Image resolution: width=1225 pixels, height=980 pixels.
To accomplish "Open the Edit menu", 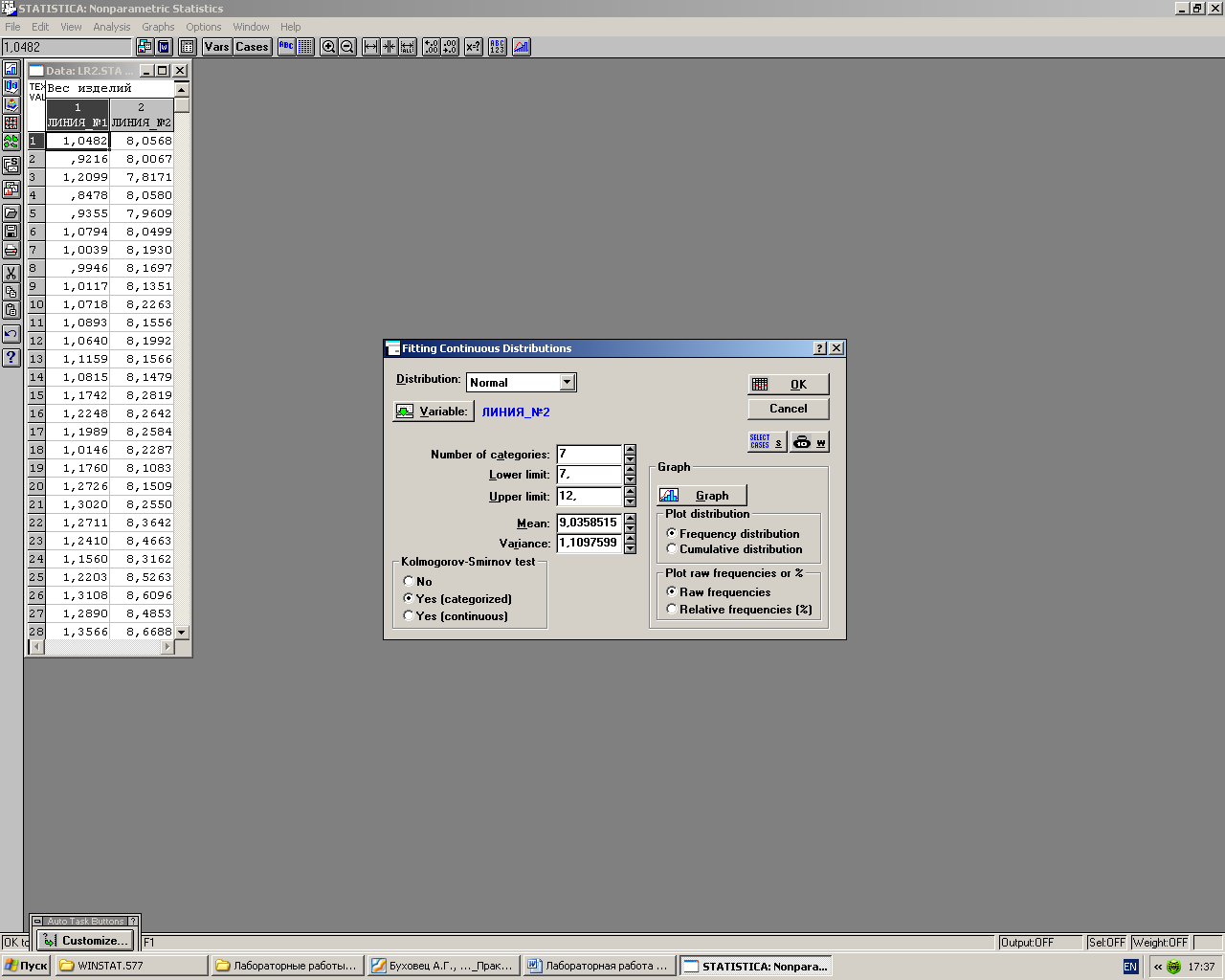I will pyautogui.click(x=40, y=27).
